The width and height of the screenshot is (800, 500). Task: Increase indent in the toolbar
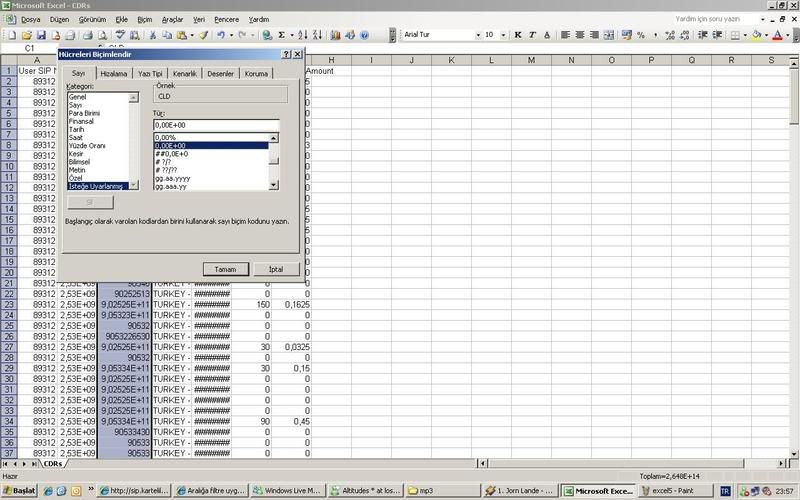[717, 35]
